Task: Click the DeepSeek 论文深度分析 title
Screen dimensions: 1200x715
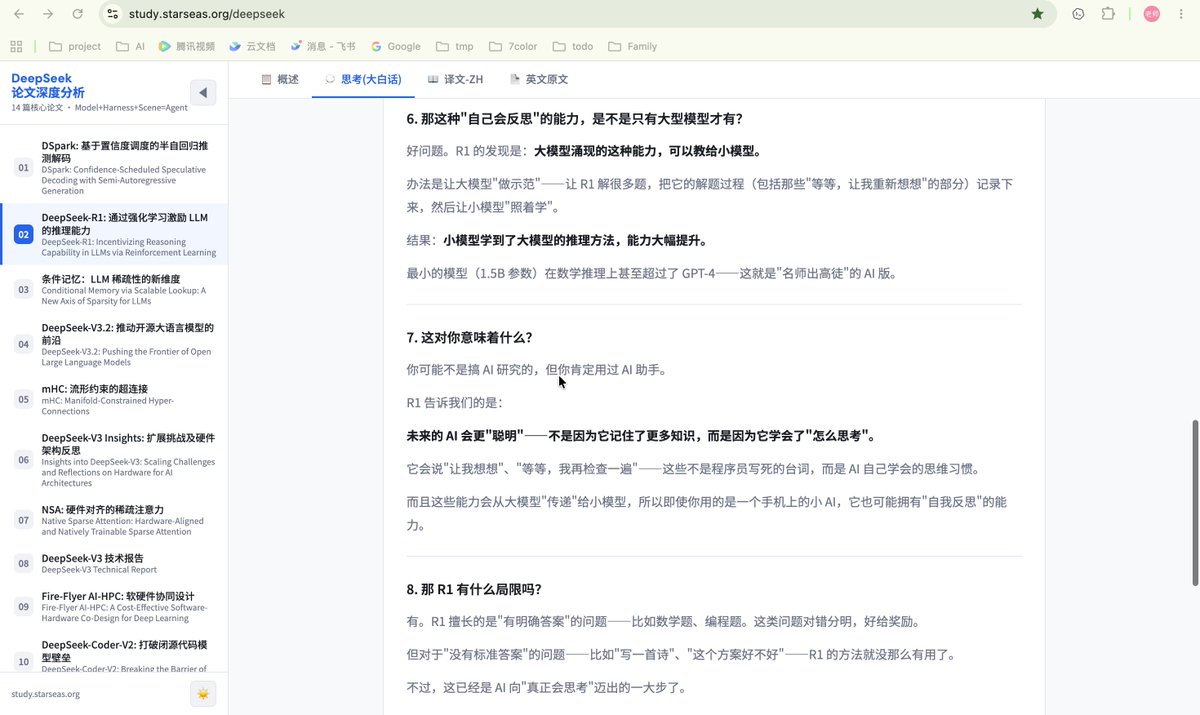Action: tap(48, 85)
